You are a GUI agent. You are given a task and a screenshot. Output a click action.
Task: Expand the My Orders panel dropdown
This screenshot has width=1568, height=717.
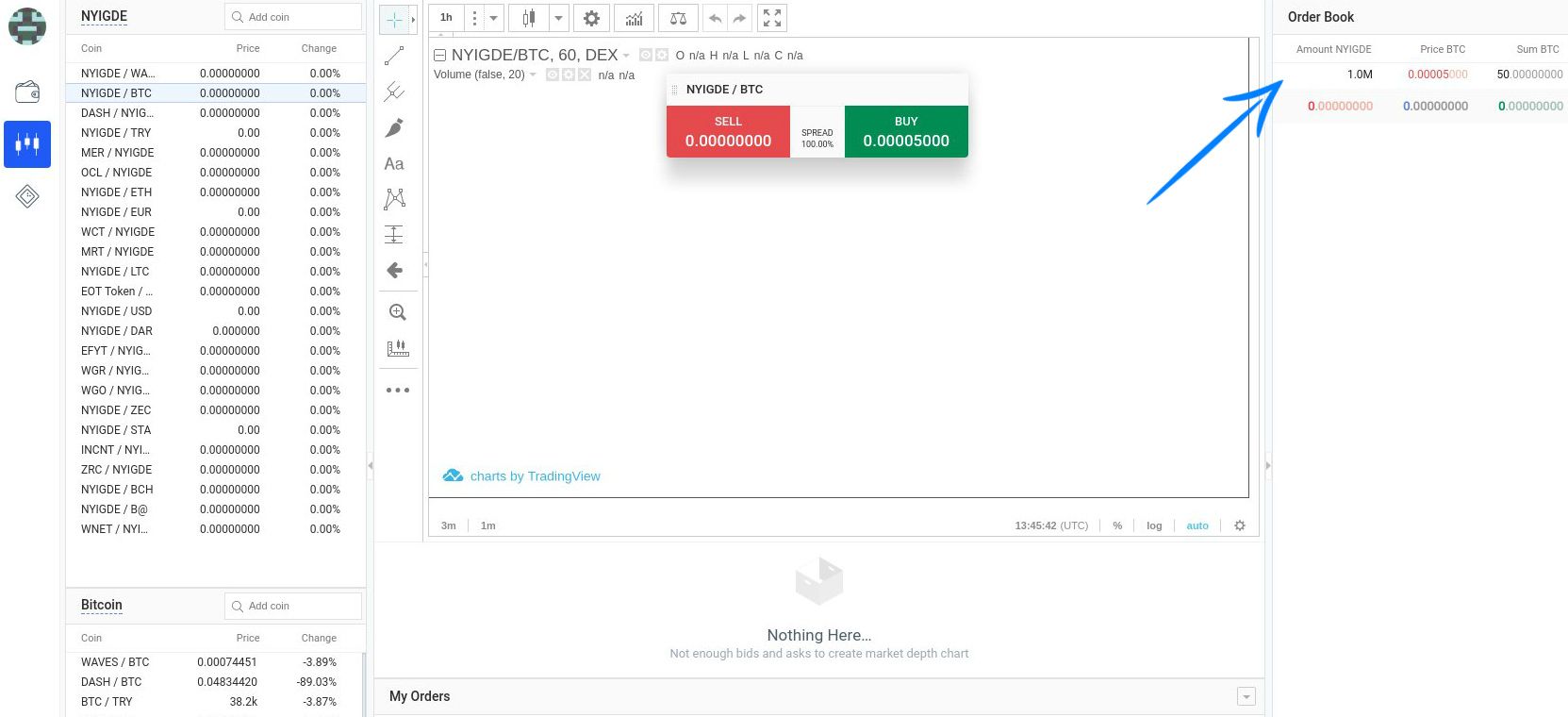(x=1246, y=697)
